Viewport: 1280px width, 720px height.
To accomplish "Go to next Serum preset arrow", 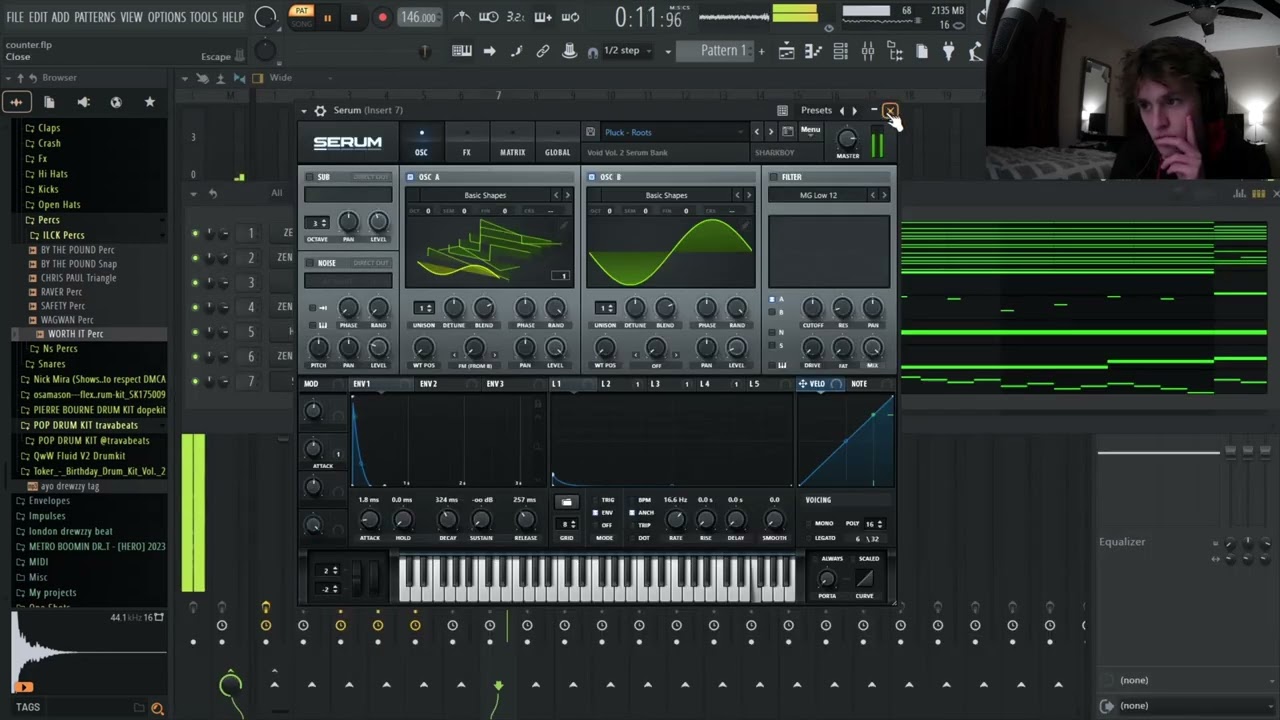I will [770, 132].
